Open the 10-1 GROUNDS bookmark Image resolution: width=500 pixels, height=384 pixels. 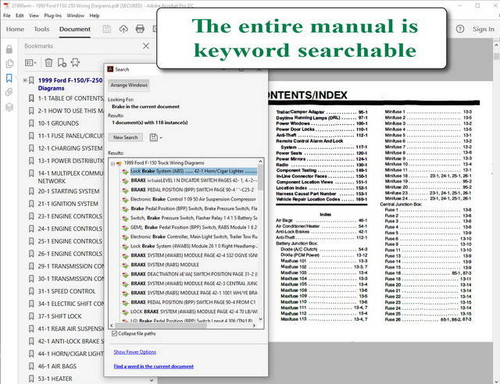(x=58, y=123)
